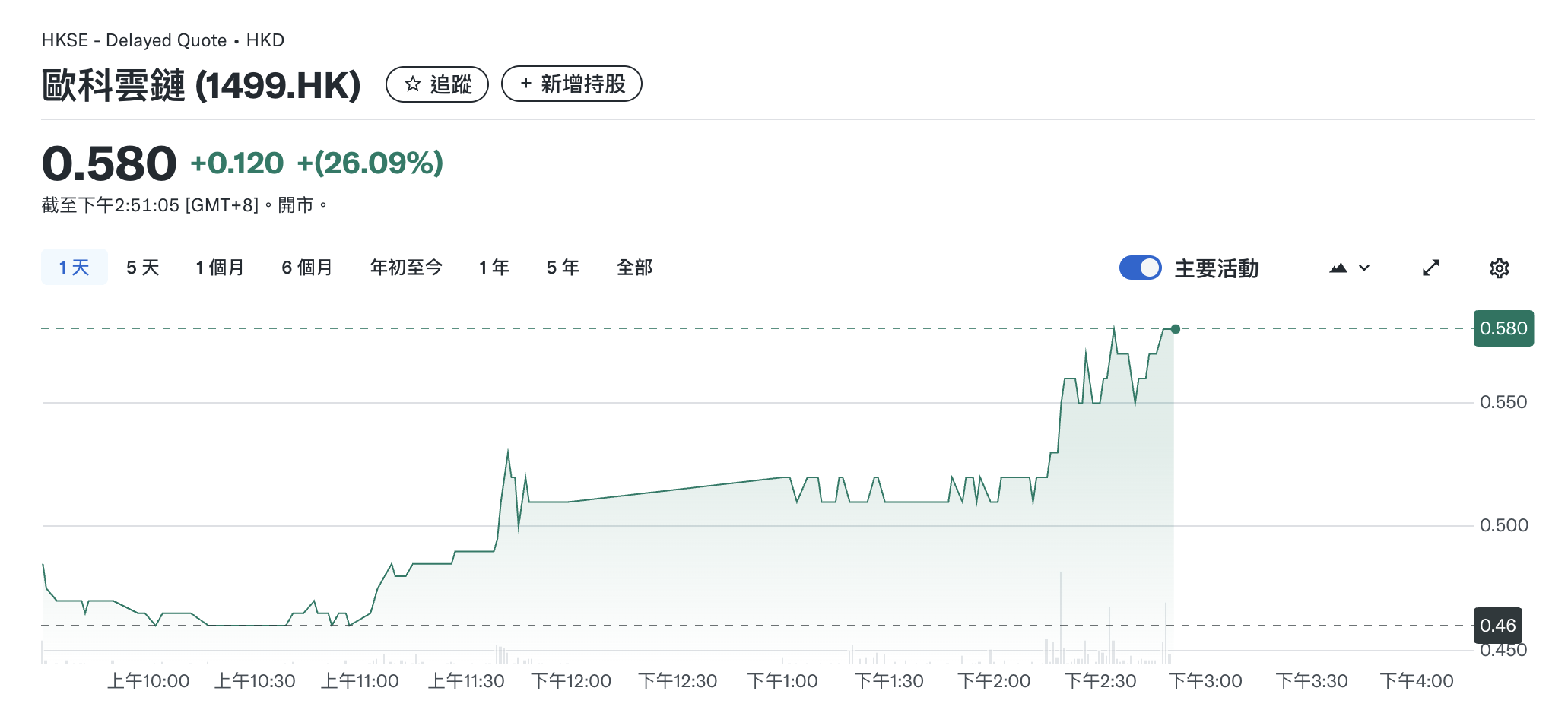Image resolution: width=1568 pixels, height=713 pixels.
Task: Click the 0.580 price label tag
Action: click(1503, 328)
